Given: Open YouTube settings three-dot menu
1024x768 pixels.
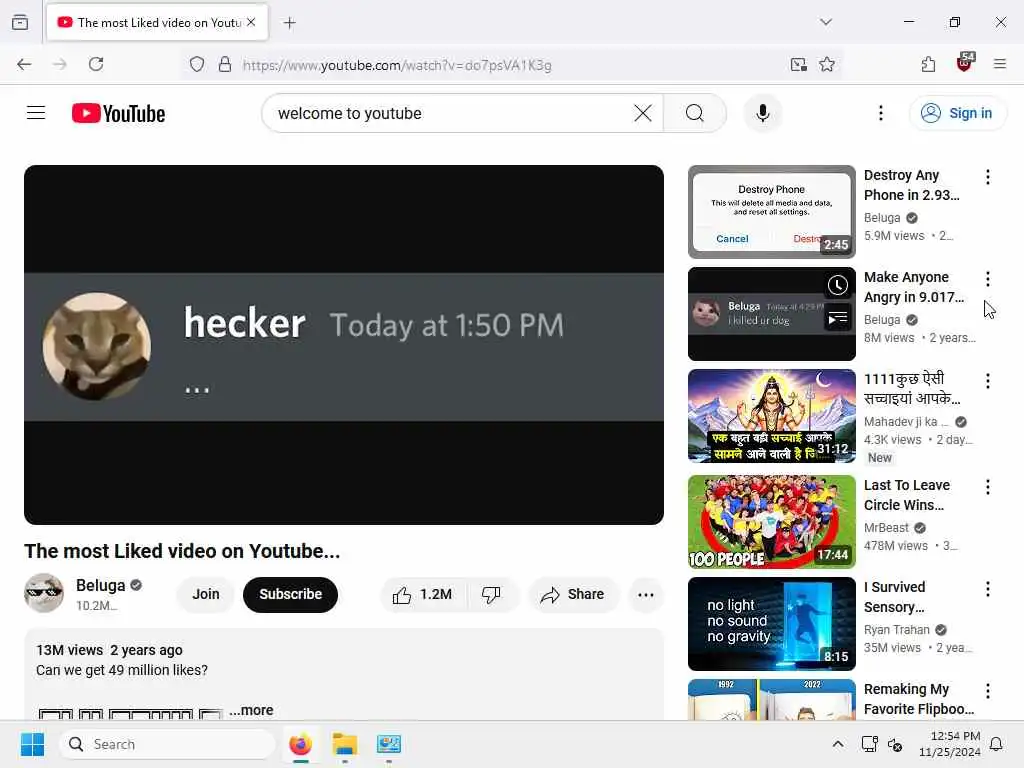Looking at the screenshot, I should 880,113.
